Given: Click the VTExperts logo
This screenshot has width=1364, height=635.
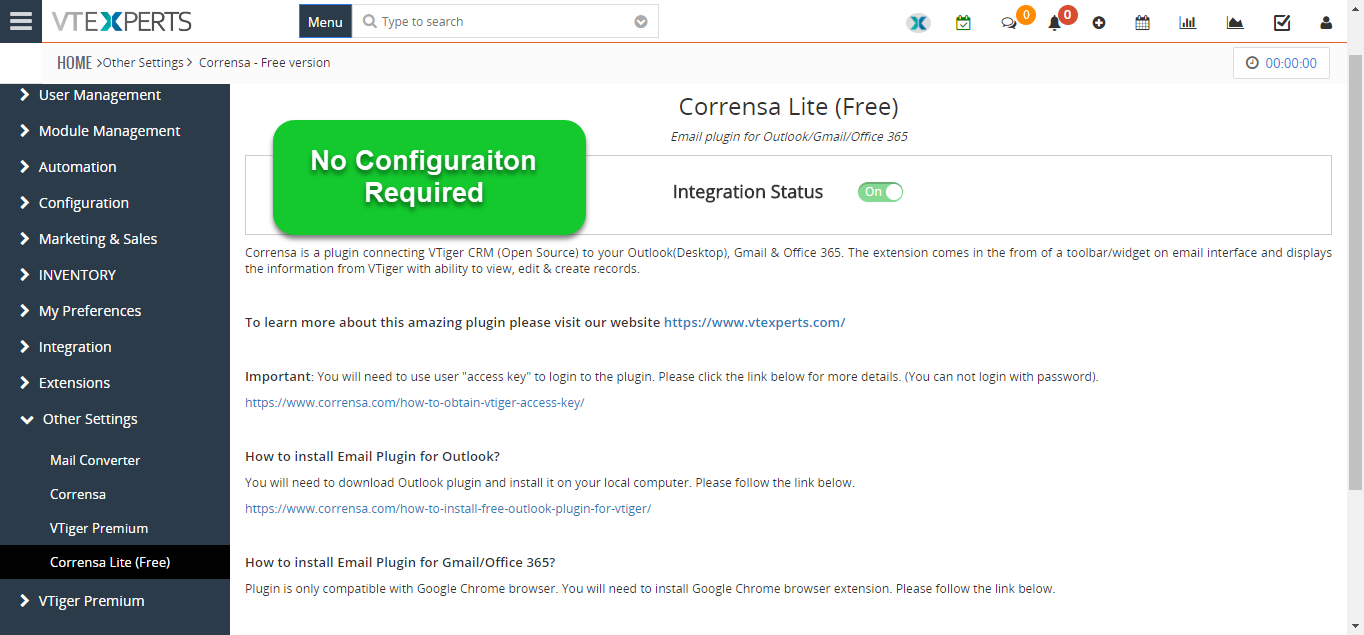Looking at the screenshot, I should point(121,21).
